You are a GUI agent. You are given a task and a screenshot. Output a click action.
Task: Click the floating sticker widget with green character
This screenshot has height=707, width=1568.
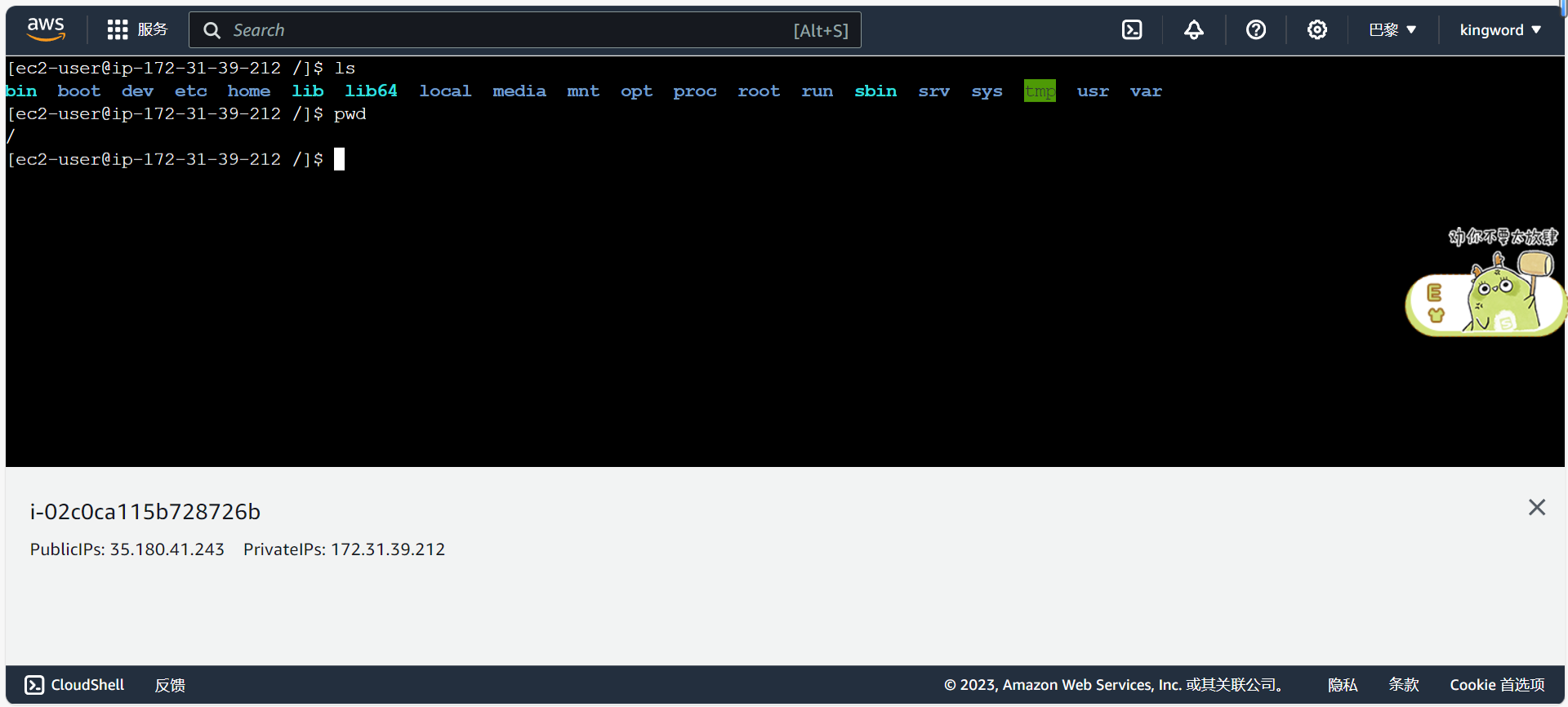click(1485, 282)
